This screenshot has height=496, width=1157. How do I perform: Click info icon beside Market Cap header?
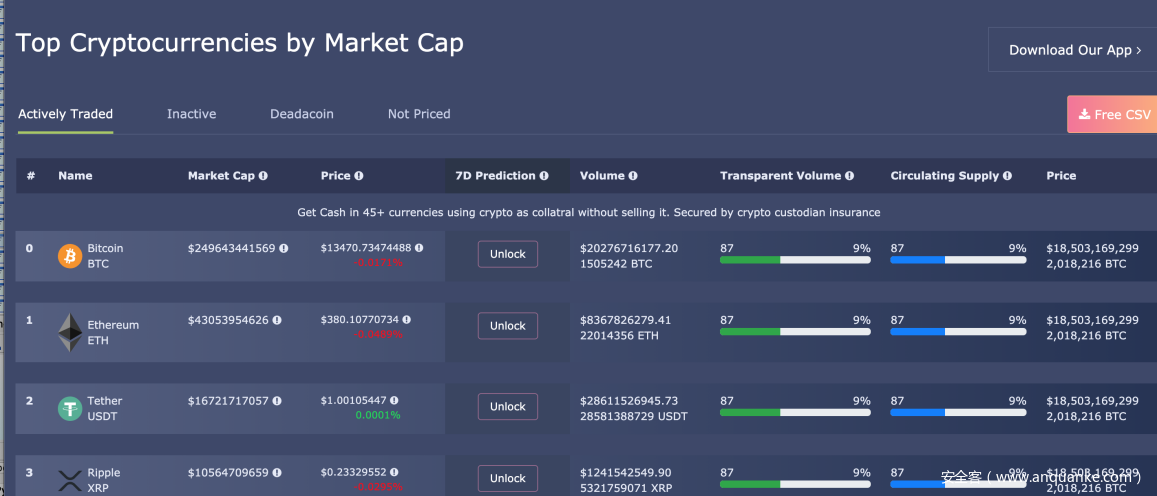coord(263,176)
